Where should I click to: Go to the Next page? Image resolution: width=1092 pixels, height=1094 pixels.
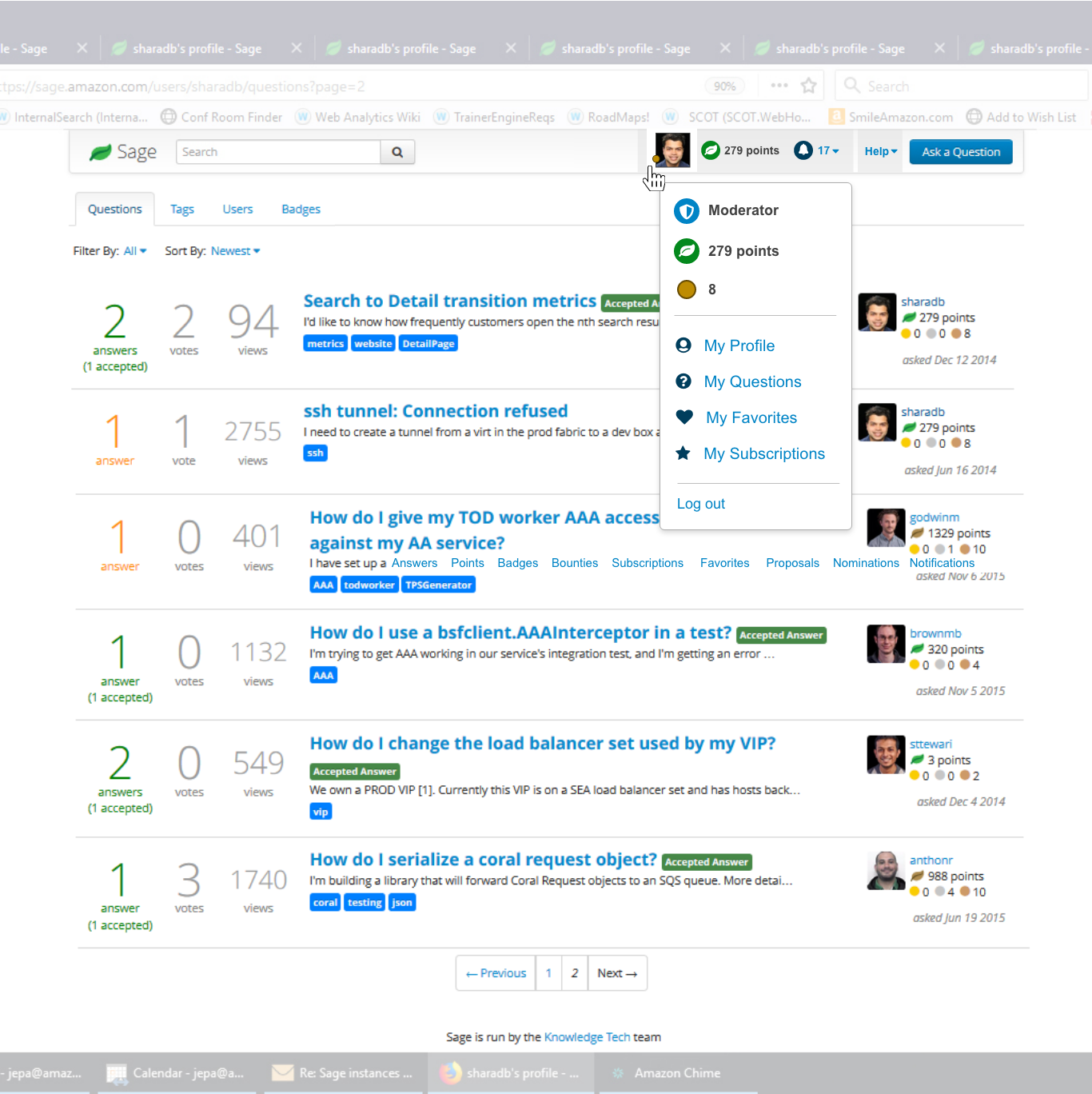[617, 973]
